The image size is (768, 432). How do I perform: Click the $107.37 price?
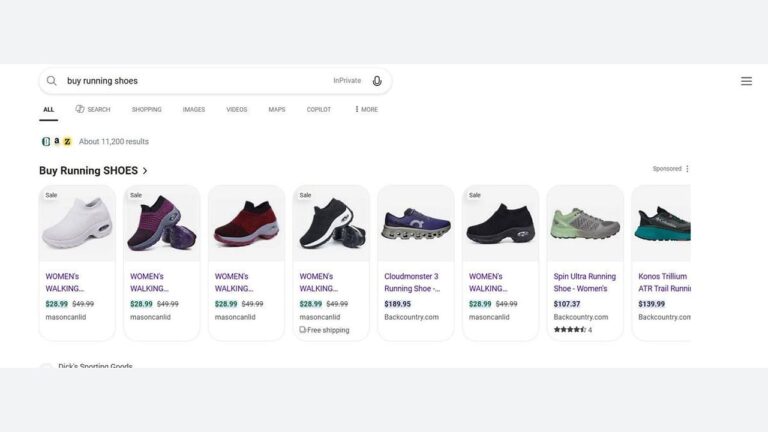click(567, 304)
